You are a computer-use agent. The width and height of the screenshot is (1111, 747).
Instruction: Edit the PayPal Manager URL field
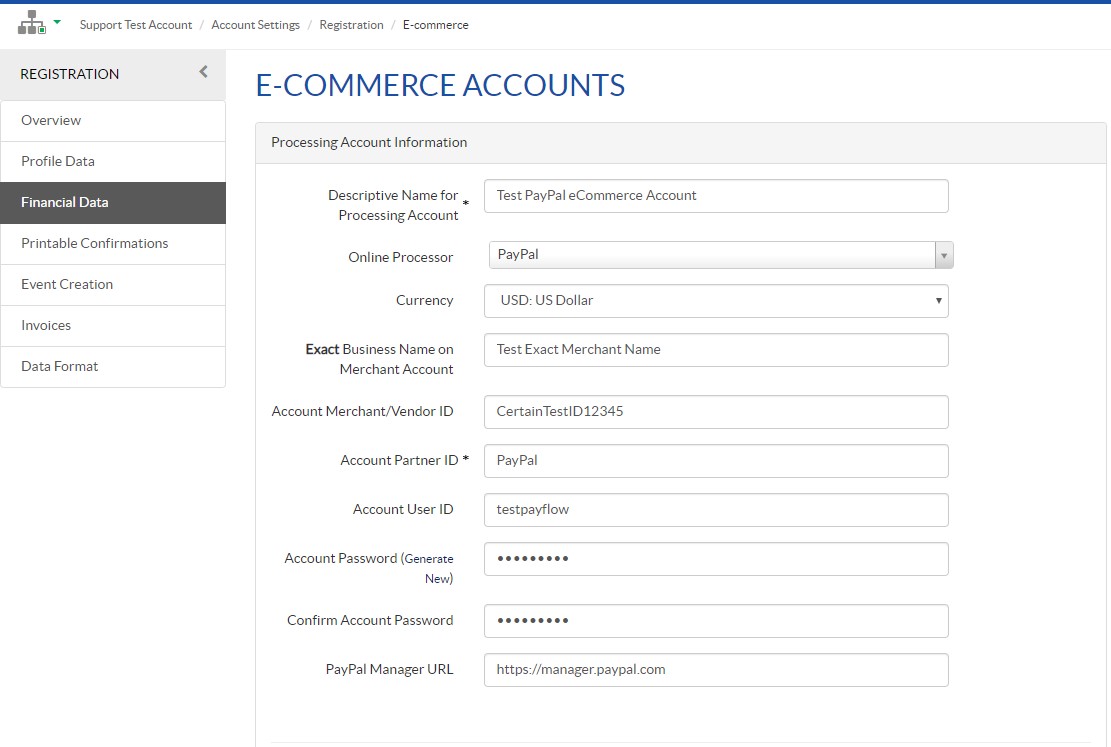click(x=716, y=670)
